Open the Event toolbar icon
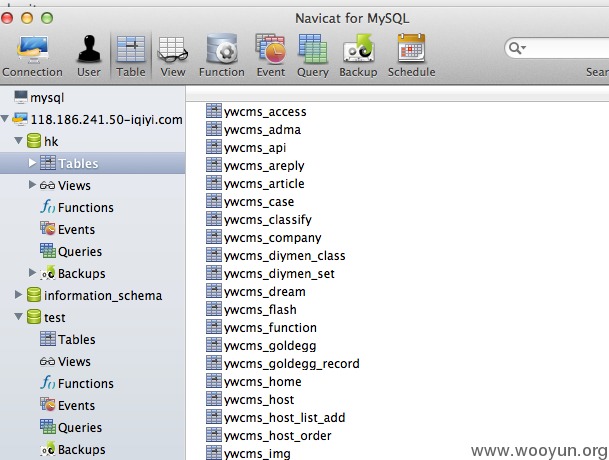Viewport: 609px width, 460px height. pos(271,56)
